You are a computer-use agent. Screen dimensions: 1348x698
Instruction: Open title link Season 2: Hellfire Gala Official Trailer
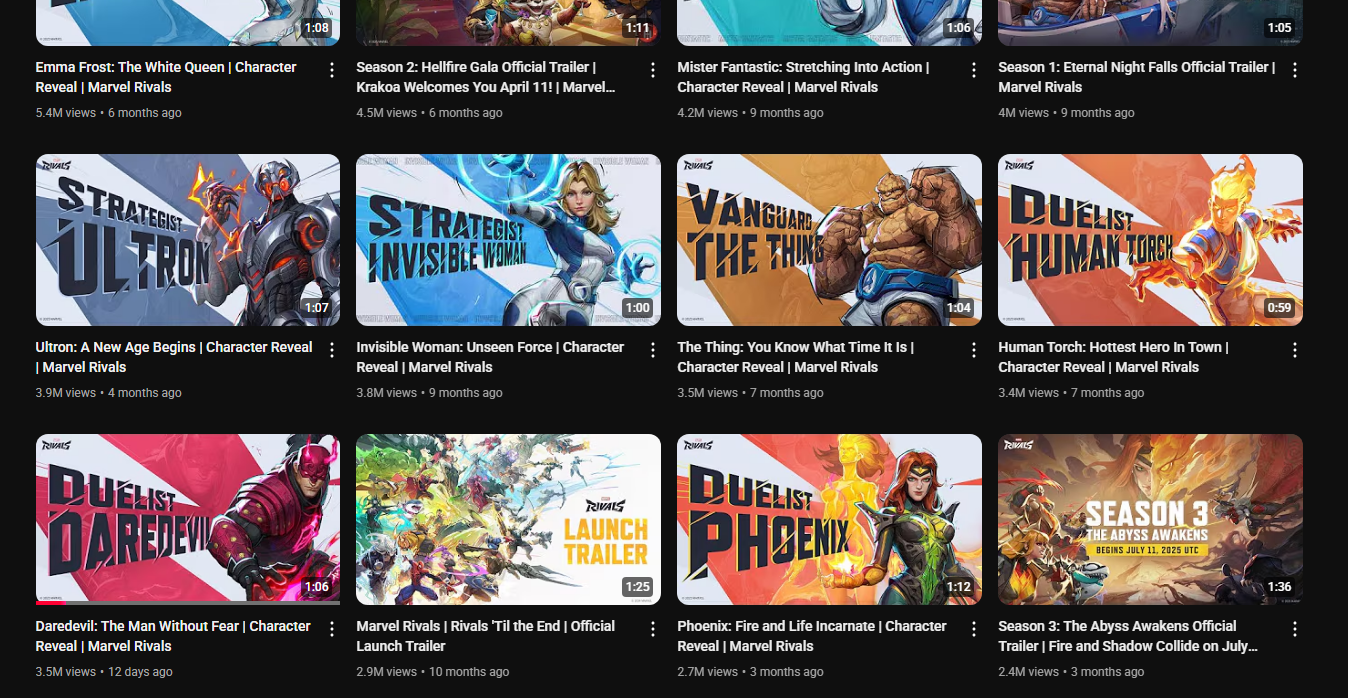coord(486,77)
